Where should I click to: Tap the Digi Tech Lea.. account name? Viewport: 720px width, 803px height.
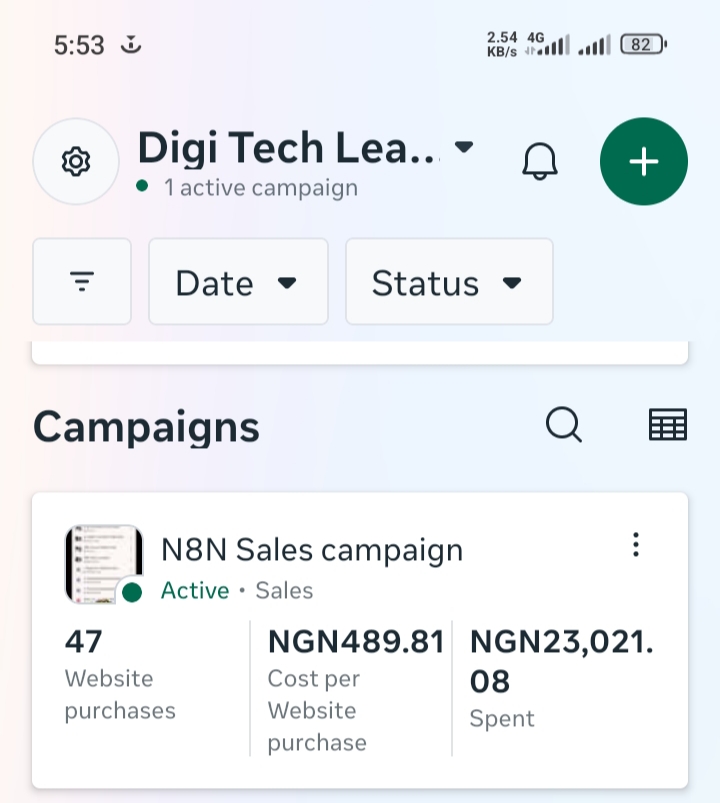[x=288, y=148]
